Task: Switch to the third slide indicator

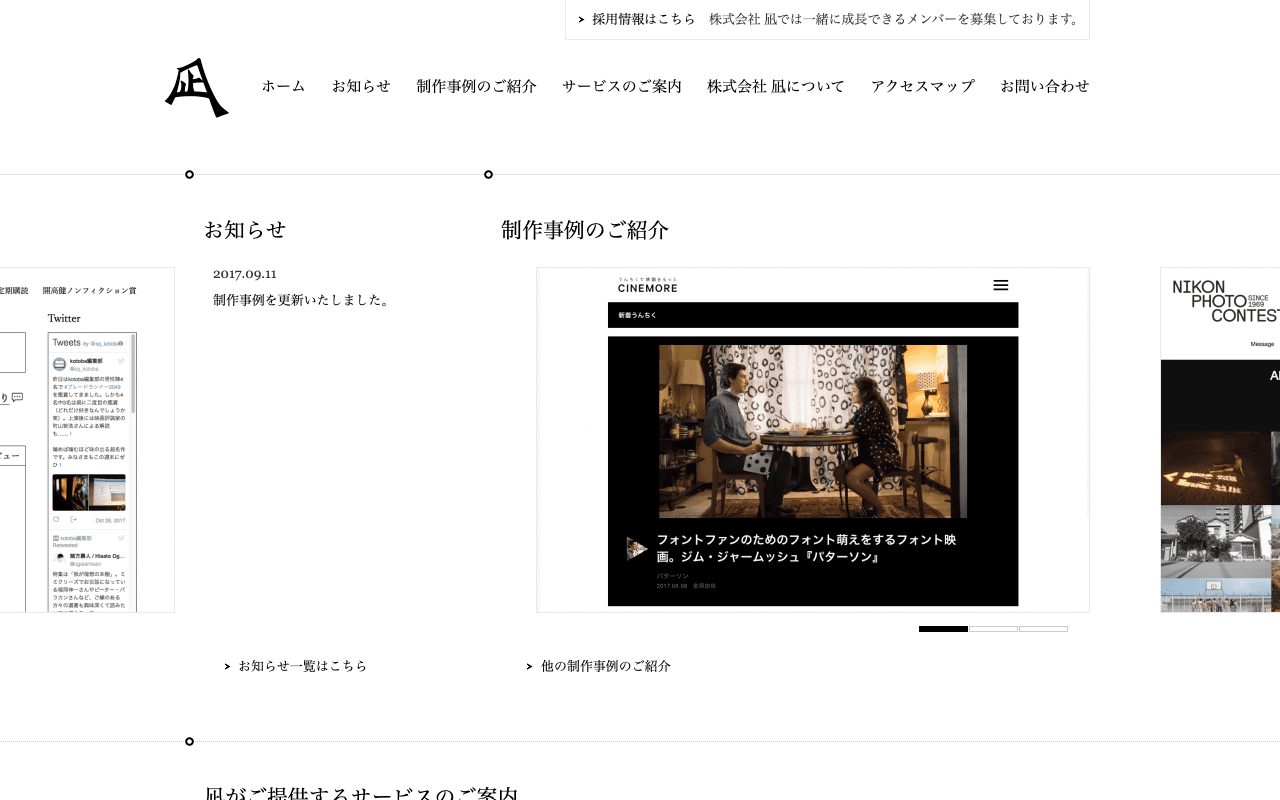Action: pos(1043,629)
